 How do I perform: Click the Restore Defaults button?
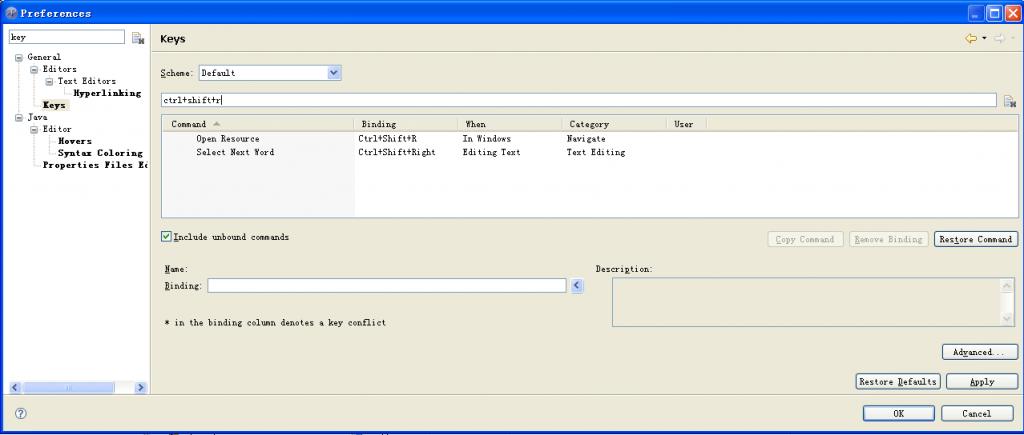coord(898,381)
